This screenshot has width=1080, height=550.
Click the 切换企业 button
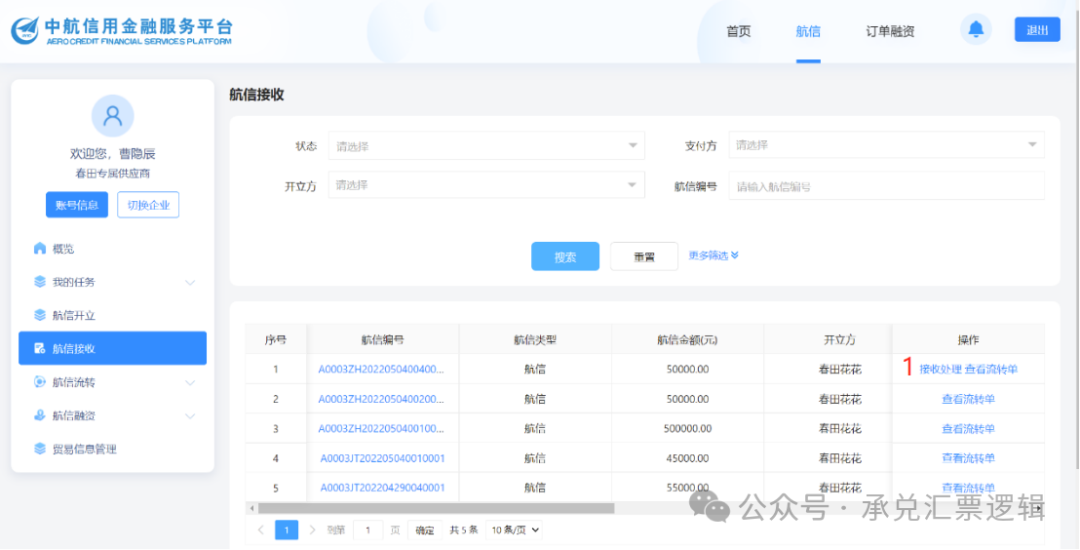click(148, 204)
